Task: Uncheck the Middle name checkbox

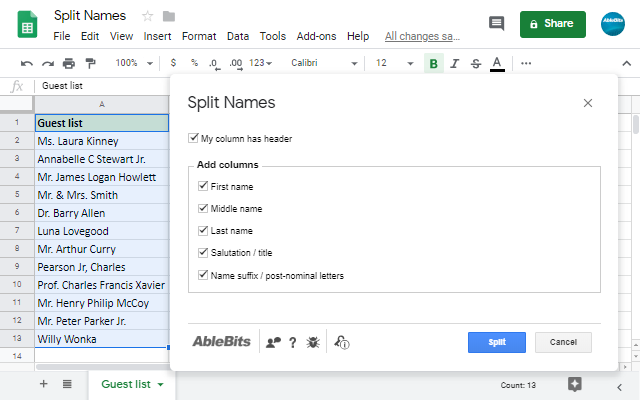Action: click(x=203, y=208)
